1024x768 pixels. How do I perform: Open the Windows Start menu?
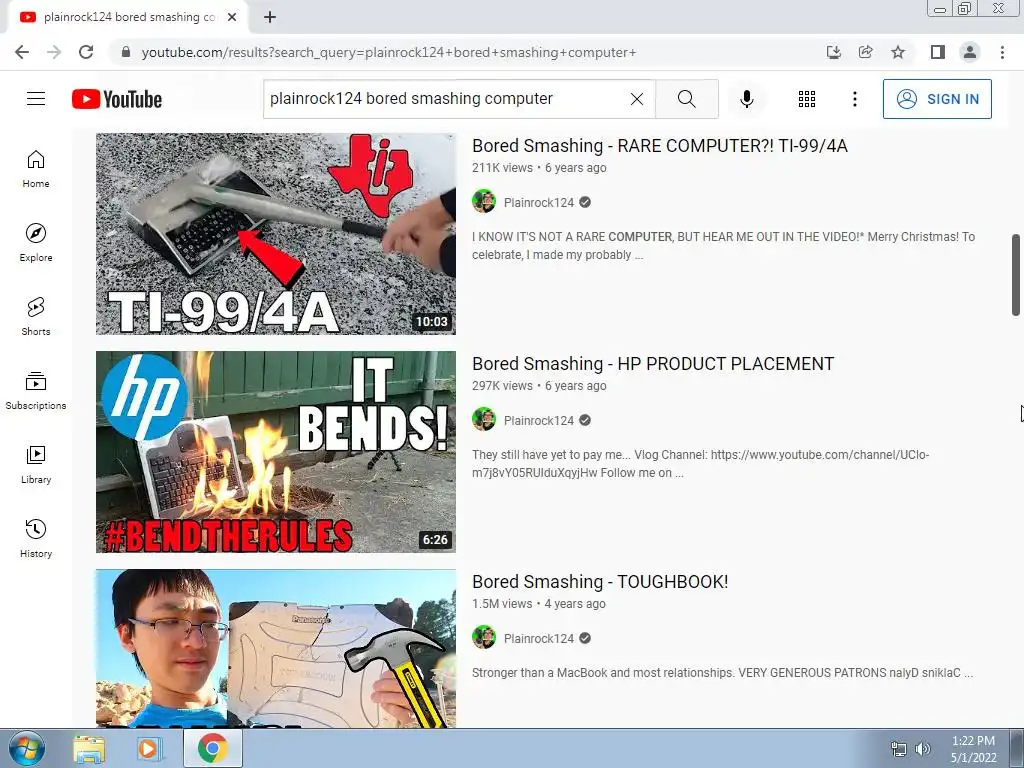pos(26,748)
